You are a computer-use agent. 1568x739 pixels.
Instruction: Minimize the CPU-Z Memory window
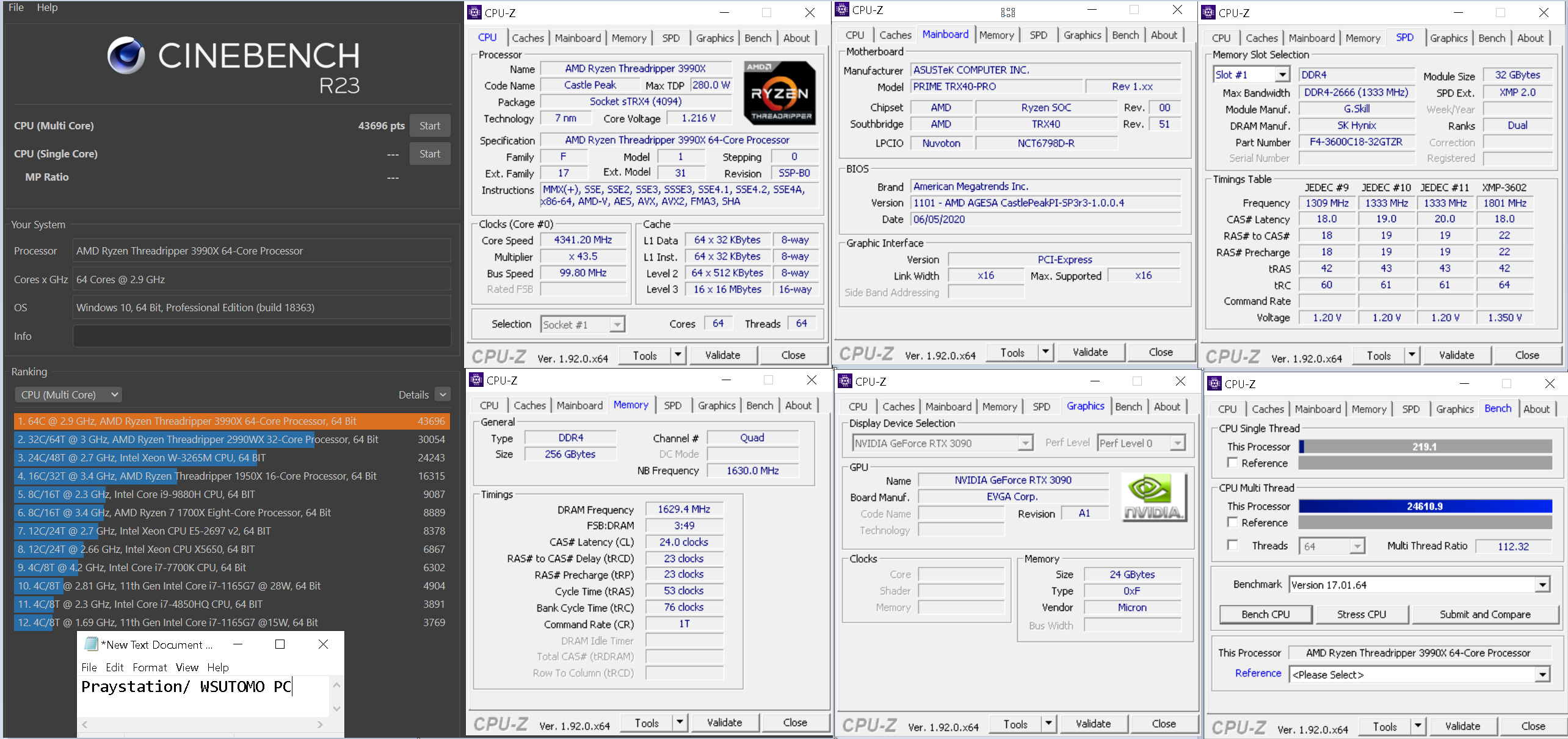pyautogui.click(x=726, y=380)
